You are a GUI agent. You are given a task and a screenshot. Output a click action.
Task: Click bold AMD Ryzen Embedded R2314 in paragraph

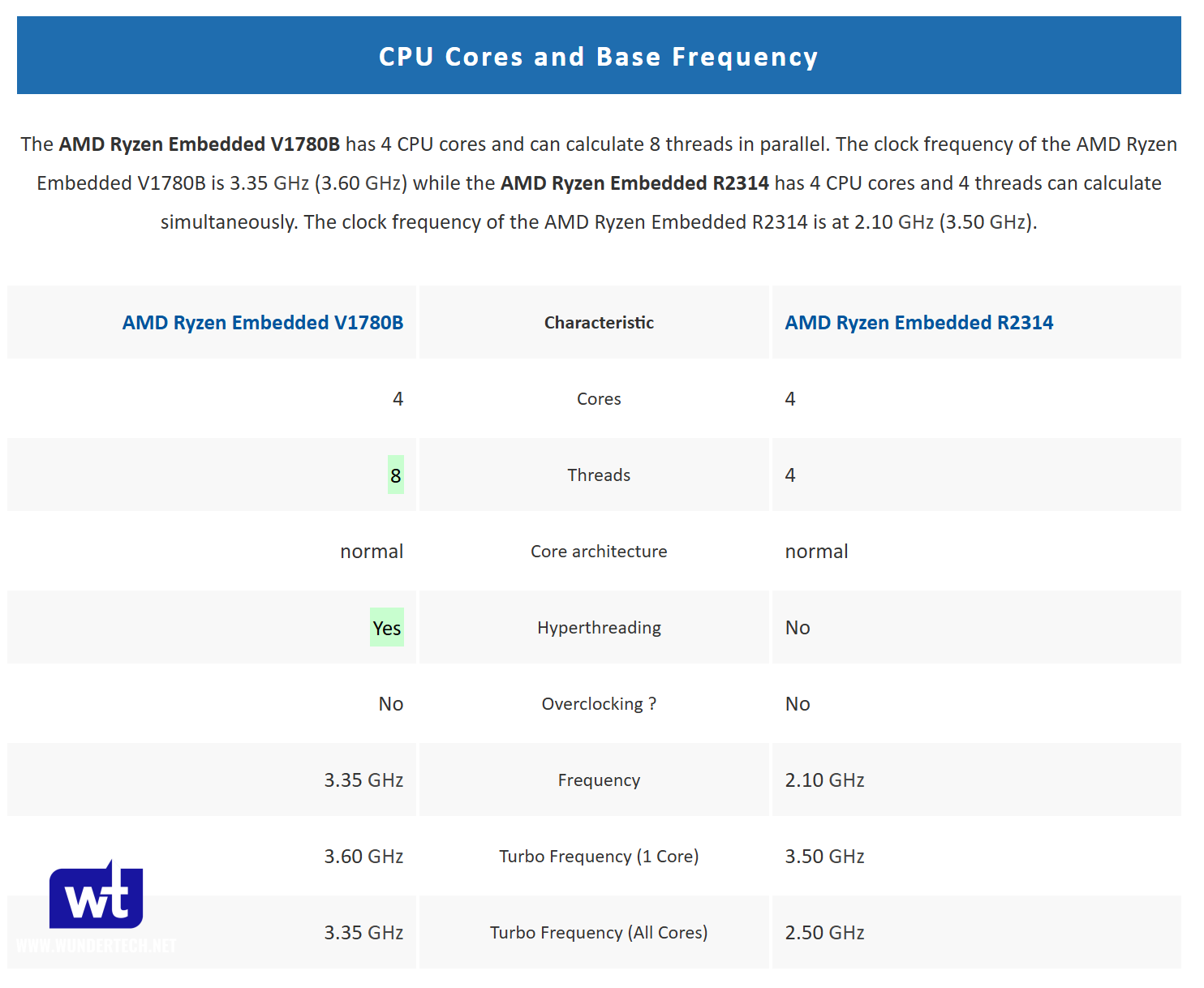[634, 183]
